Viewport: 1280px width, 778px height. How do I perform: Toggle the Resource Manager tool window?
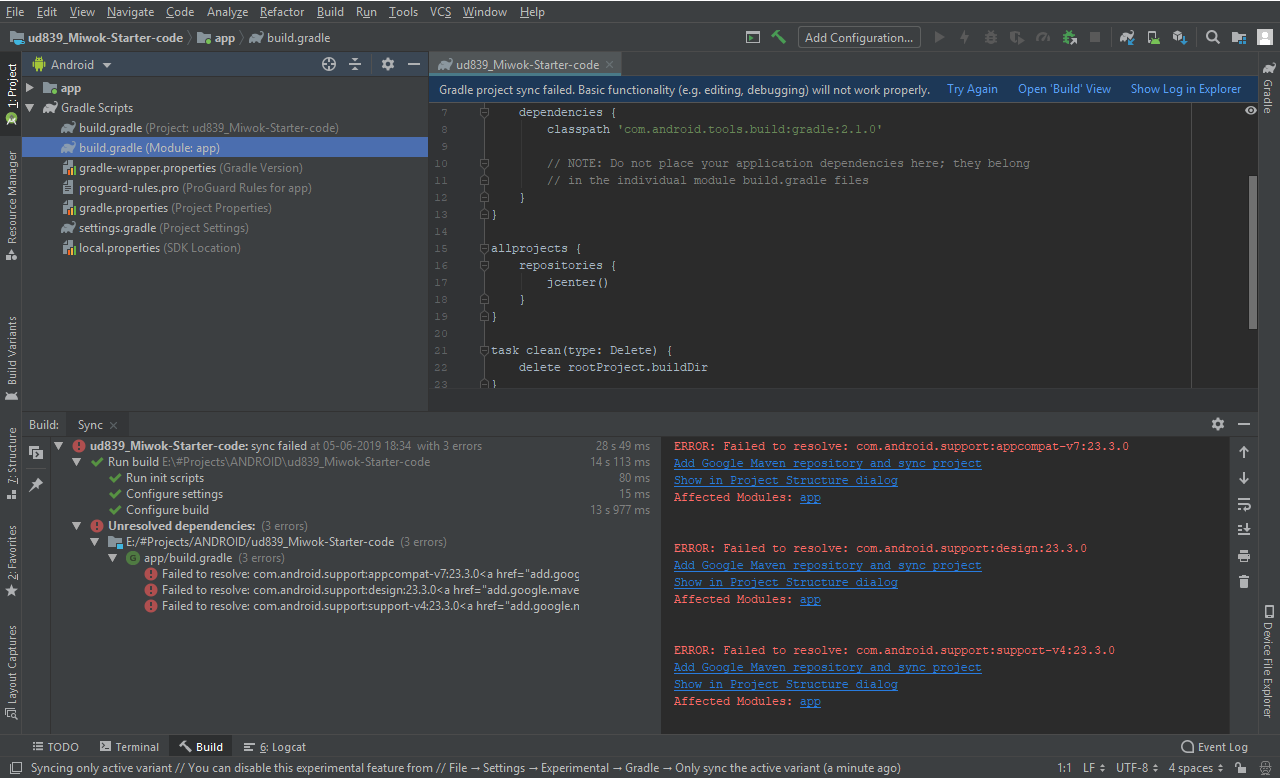click(11, 206)
